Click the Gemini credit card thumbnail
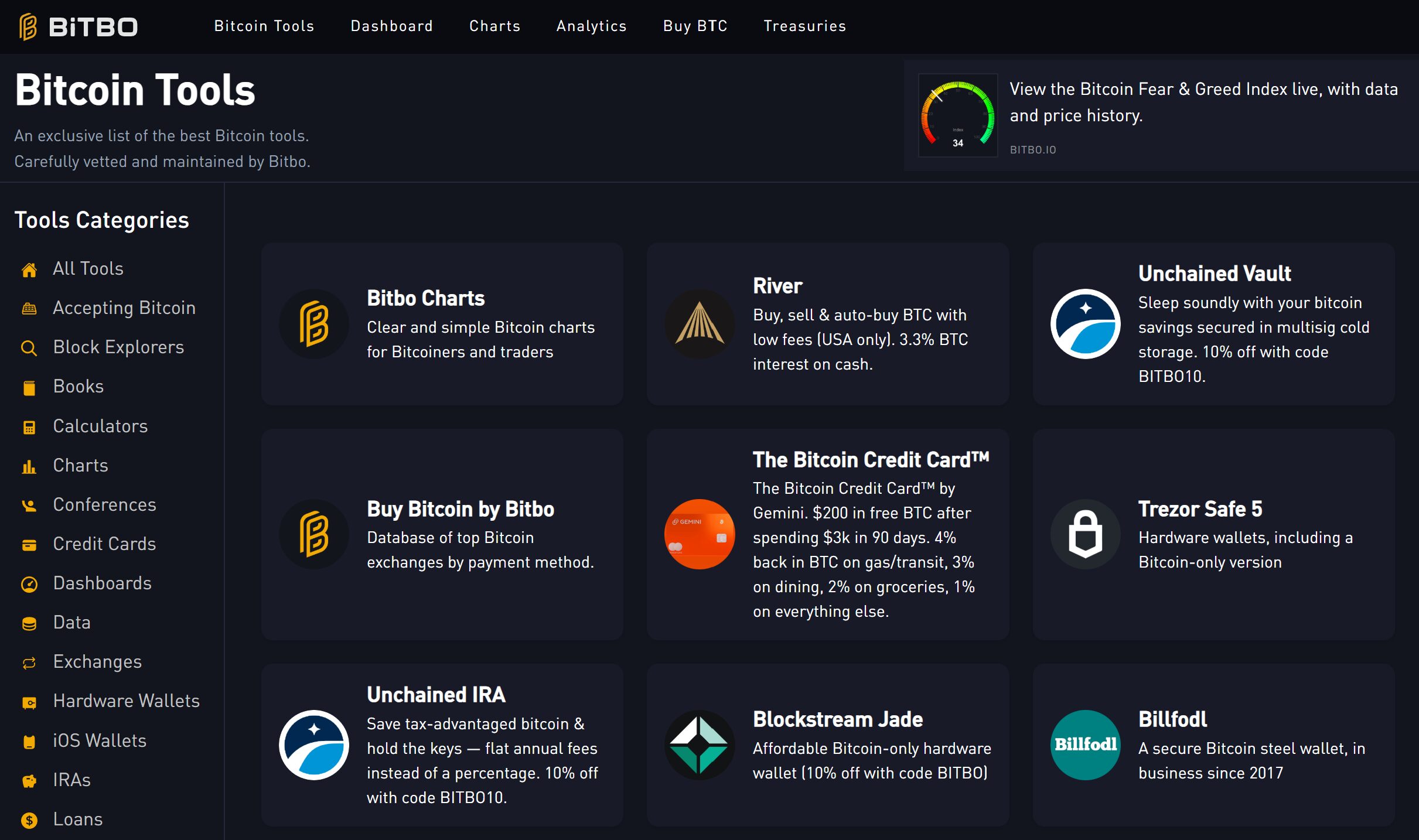The image size is (1419, 840). point(698,535)
